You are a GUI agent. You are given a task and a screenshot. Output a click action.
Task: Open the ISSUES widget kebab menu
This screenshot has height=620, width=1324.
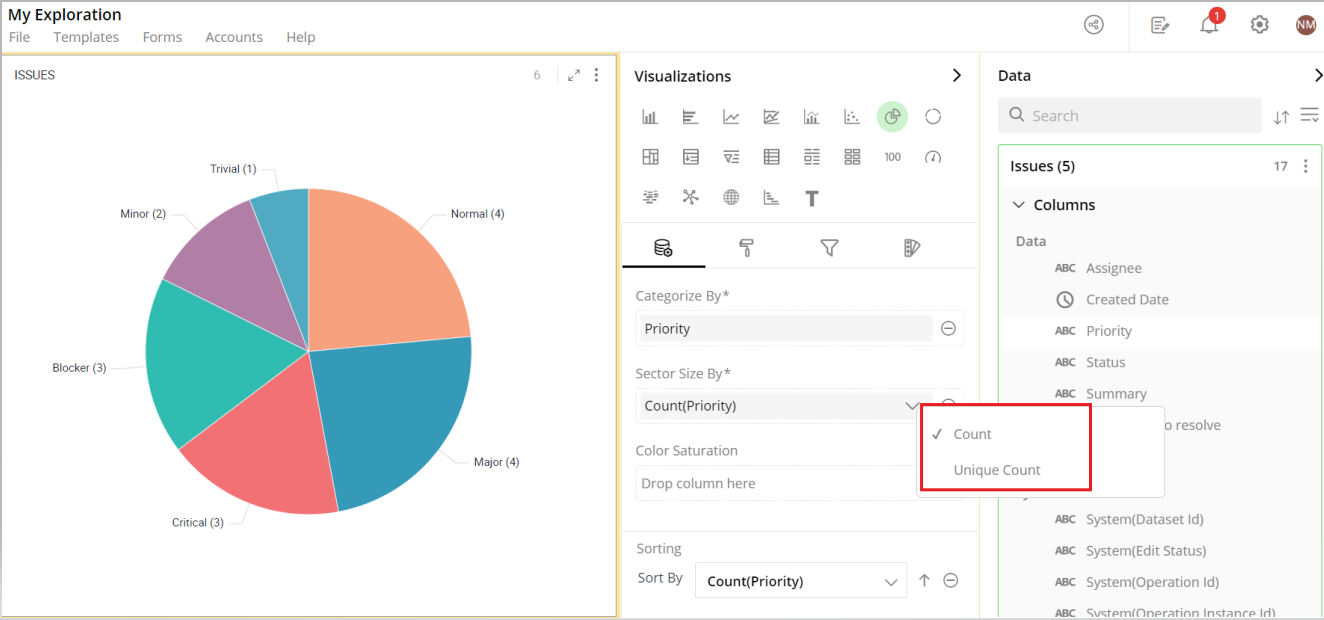click(597, 75)
